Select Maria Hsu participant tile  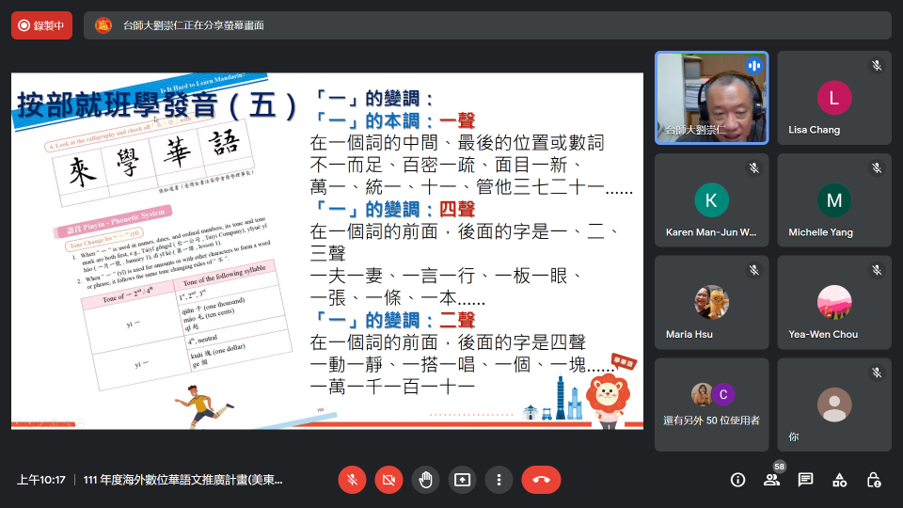pyautogui.click(x=712, y=302)
